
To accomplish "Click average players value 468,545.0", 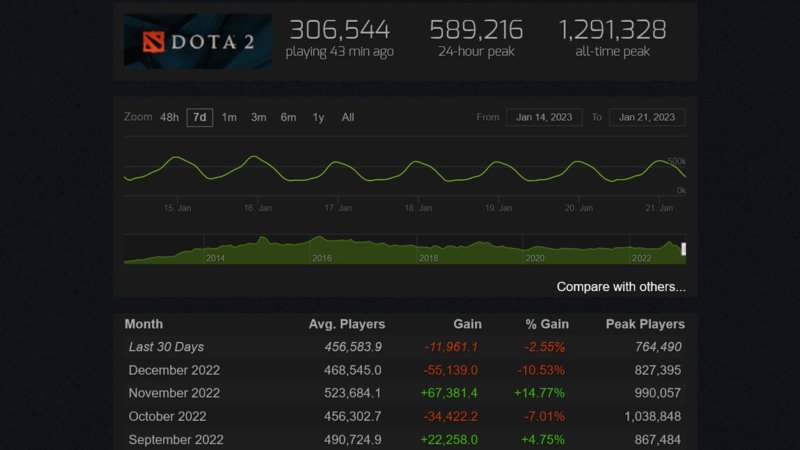I will tap(353, 370).
